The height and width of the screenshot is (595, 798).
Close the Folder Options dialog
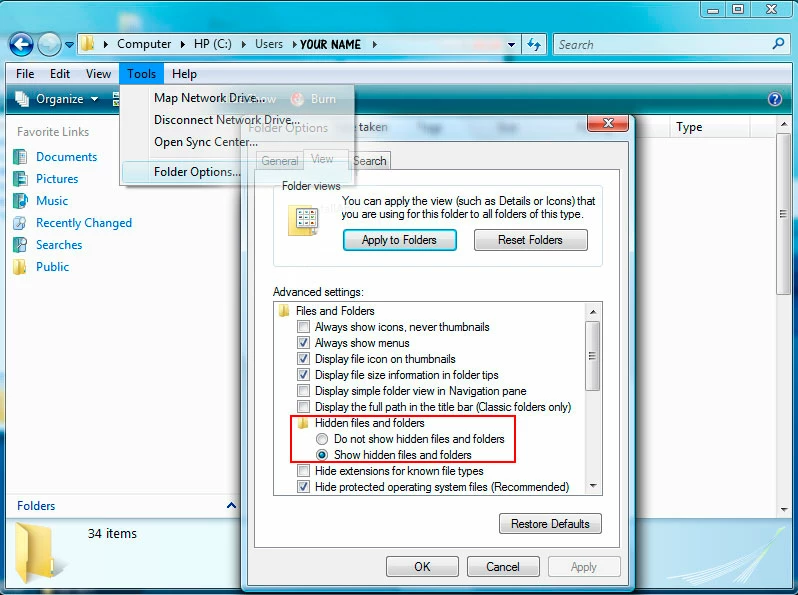click(608, 123)
